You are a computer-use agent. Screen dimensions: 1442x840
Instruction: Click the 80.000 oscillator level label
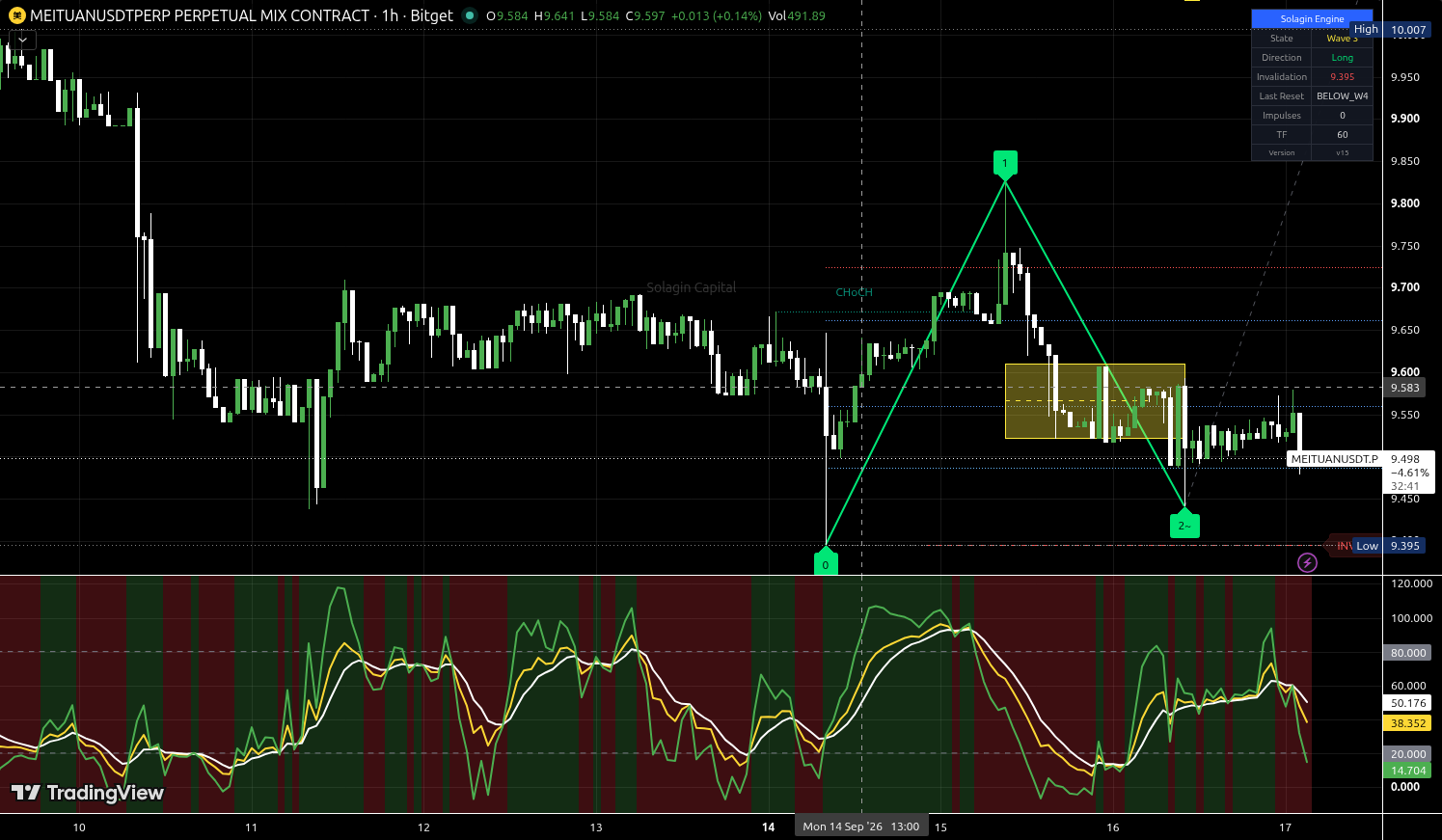tap(1408, 653)
